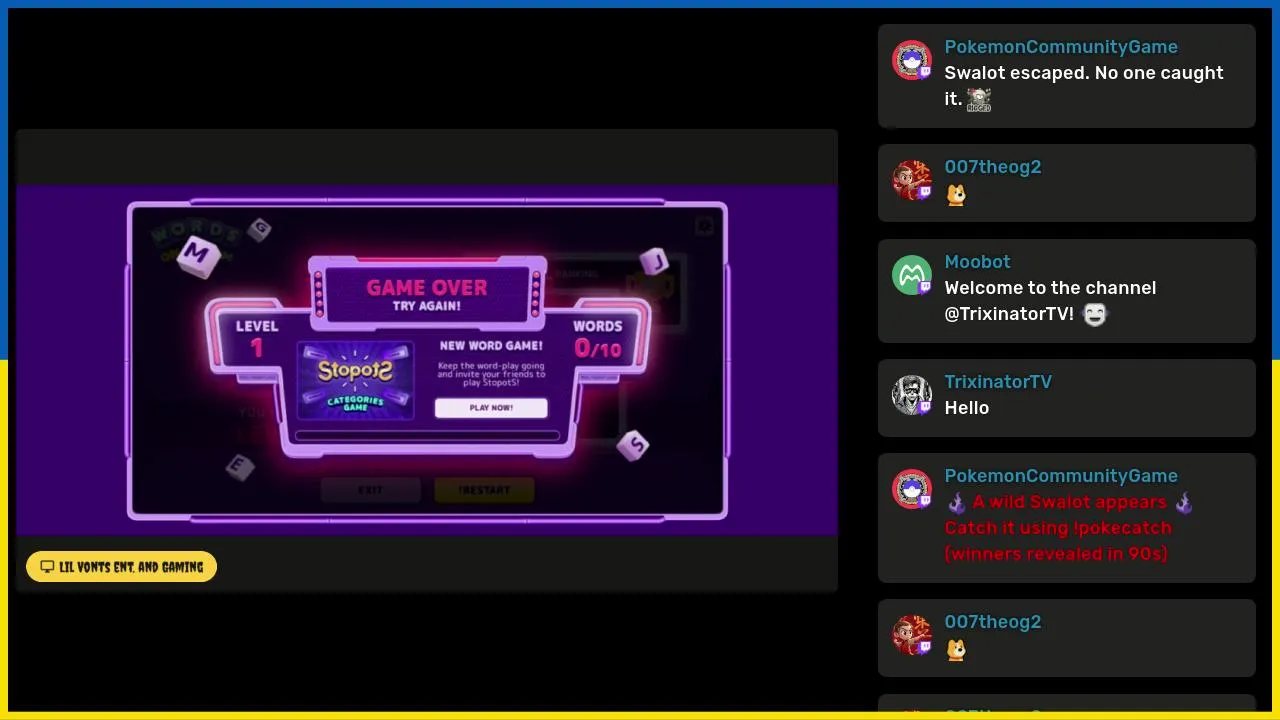Click the Twitch badge on Moobot's avatar
This screenshot has width=1280, height=720.
click(925, 287)
